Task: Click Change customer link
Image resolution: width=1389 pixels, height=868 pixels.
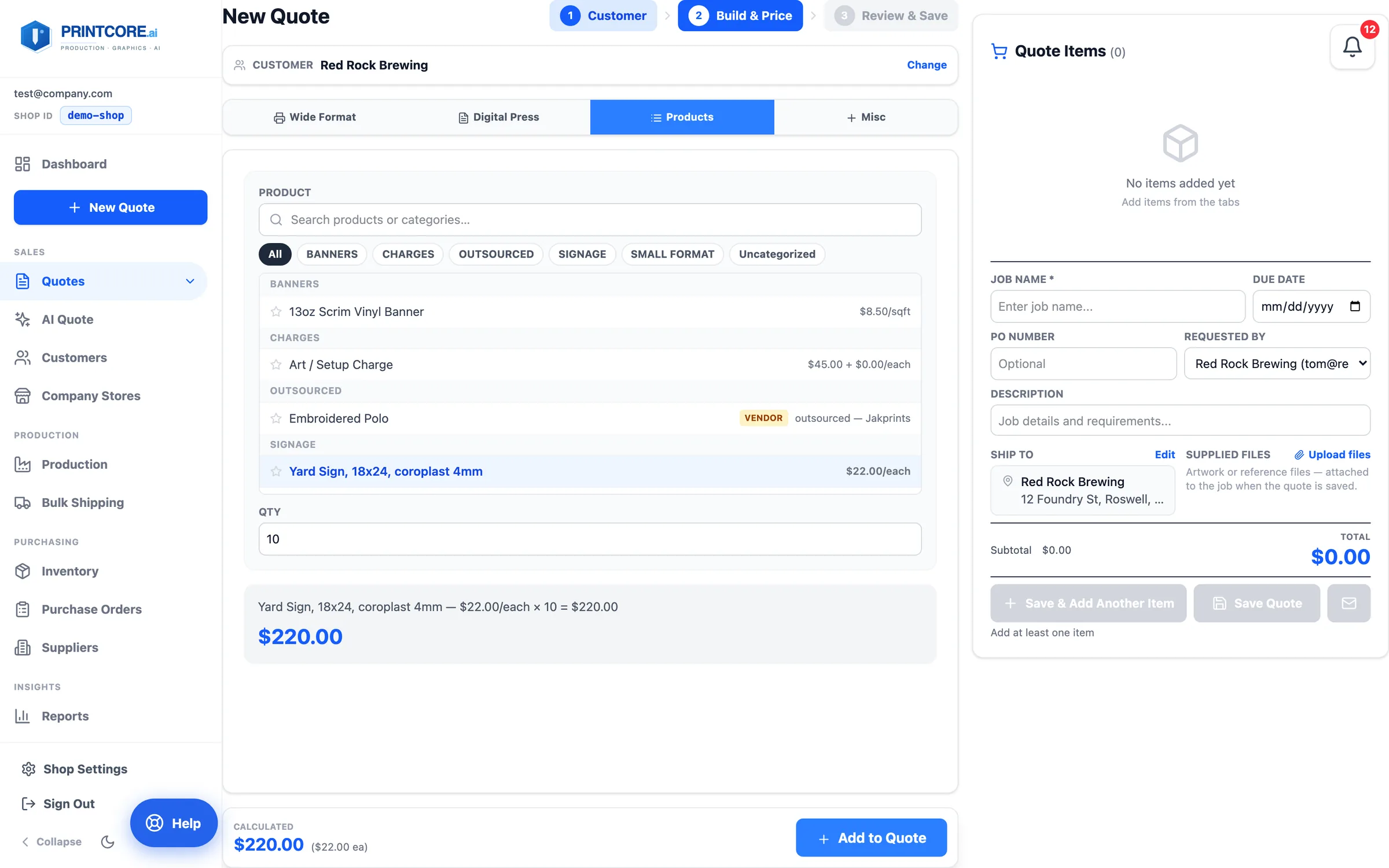Action: pos(927,65)
